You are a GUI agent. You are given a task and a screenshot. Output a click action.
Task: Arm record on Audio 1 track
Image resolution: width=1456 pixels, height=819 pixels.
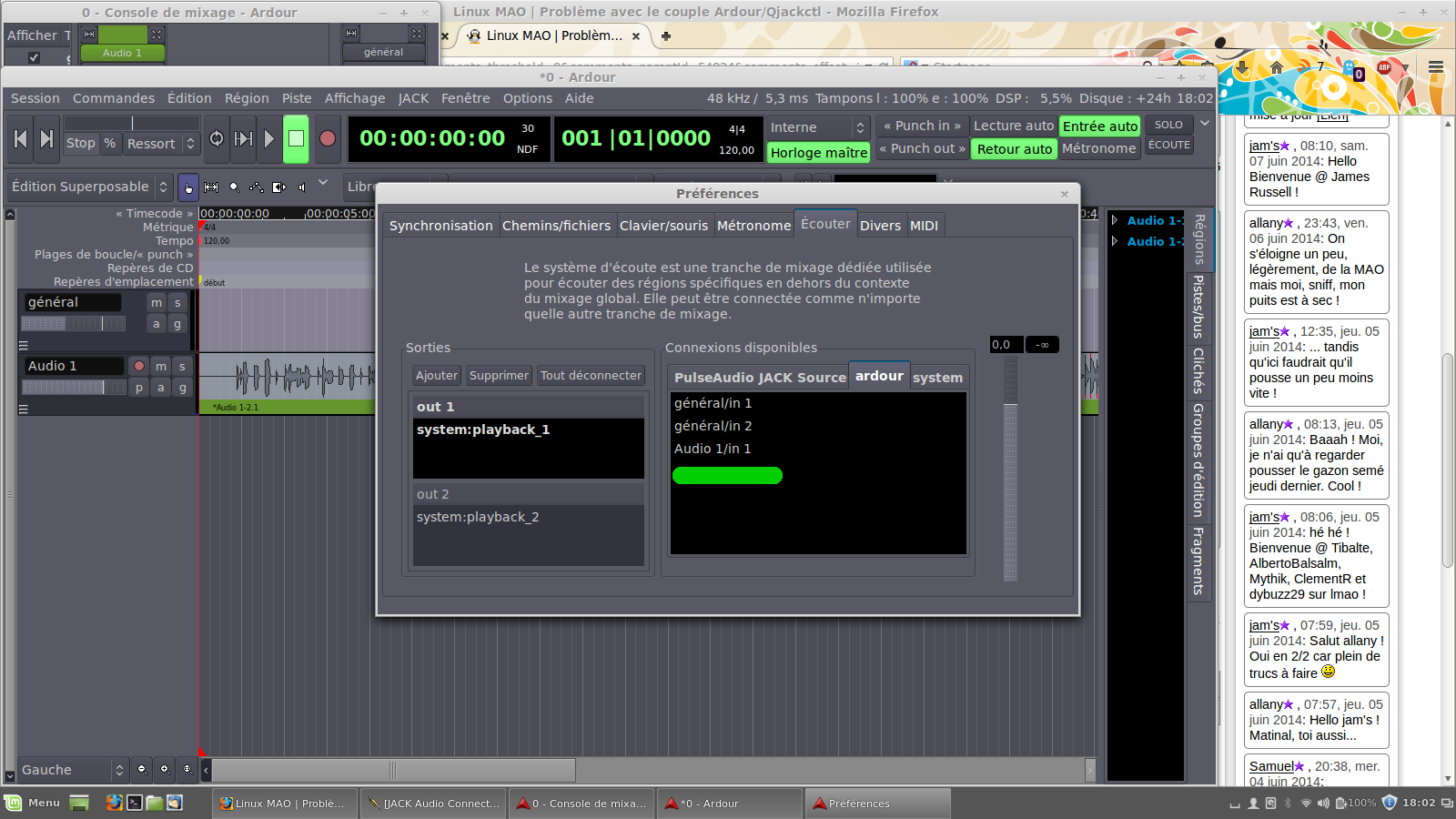tap(139, 366)
